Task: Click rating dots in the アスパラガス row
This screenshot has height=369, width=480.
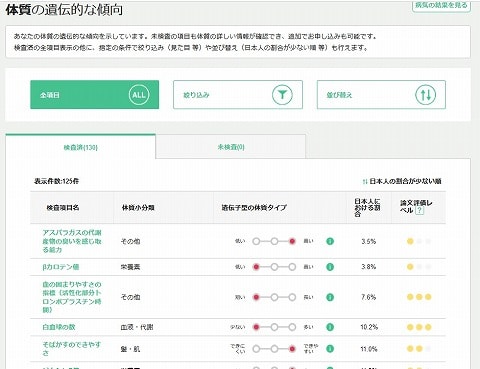Action: point(419,241)
